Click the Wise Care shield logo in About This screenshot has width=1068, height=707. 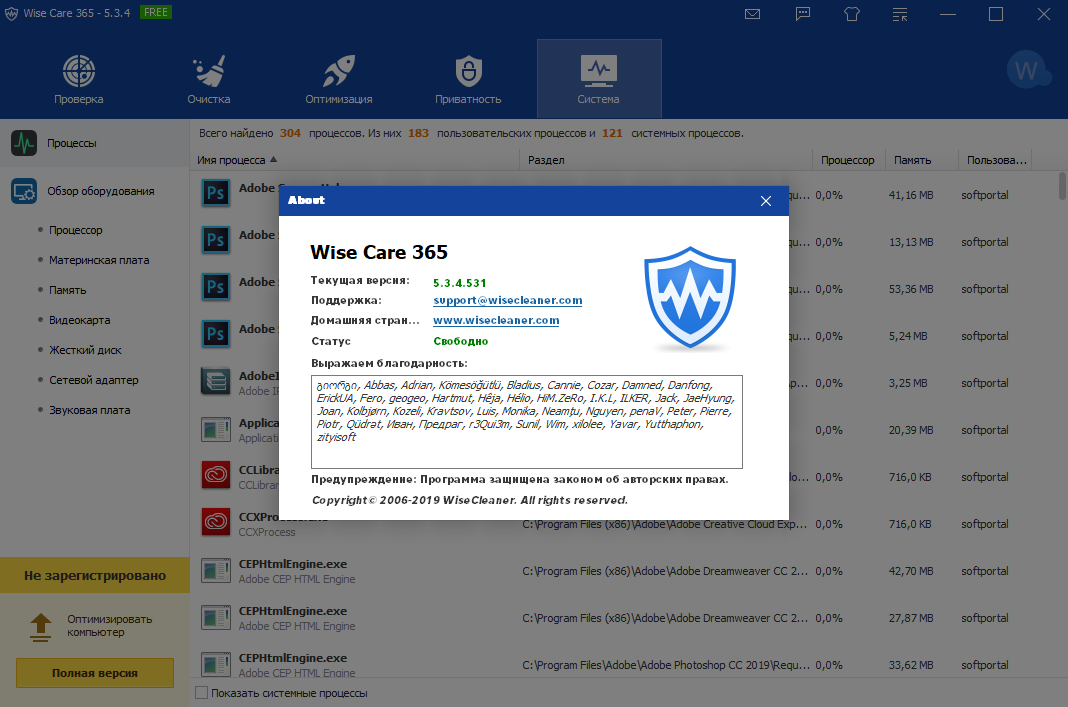[690, 298]
